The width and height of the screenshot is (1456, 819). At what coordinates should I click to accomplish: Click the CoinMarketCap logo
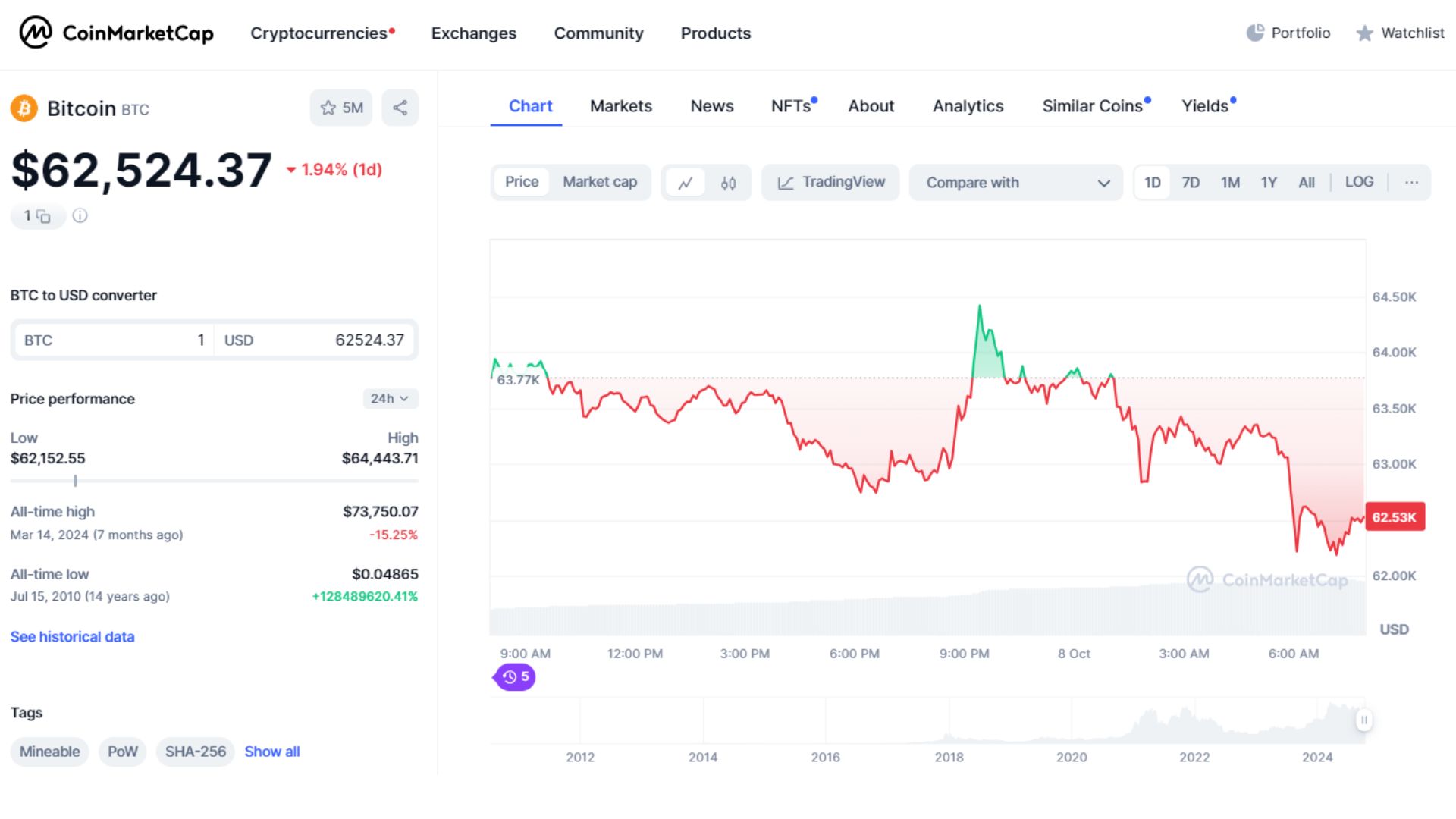114,33
